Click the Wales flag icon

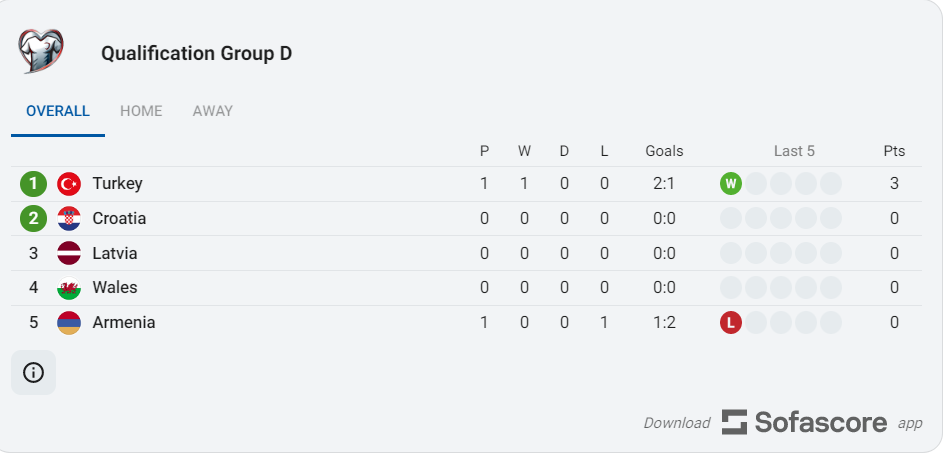tap(69, 288)
